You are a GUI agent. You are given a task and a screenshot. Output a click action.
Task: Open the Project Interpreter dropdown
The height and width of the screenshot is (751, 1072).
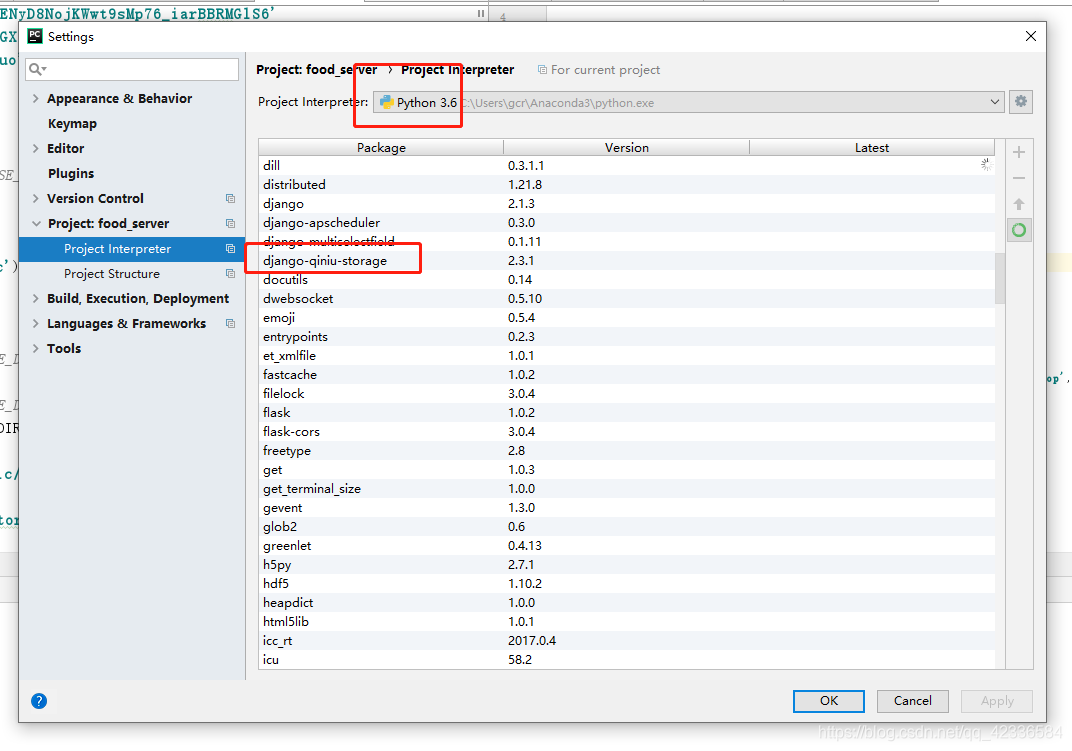click(x=688, y=102)
